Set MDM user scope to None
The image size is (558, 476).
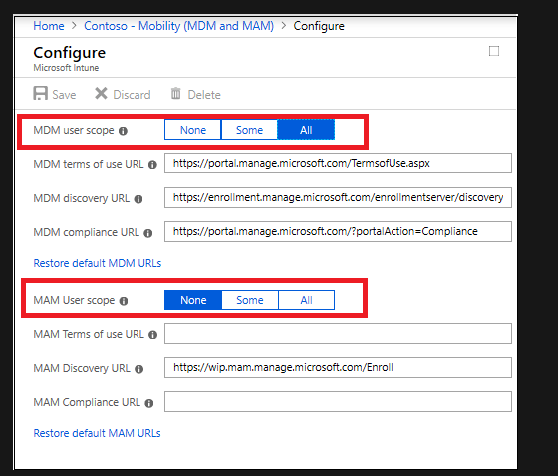coord(193,130)
